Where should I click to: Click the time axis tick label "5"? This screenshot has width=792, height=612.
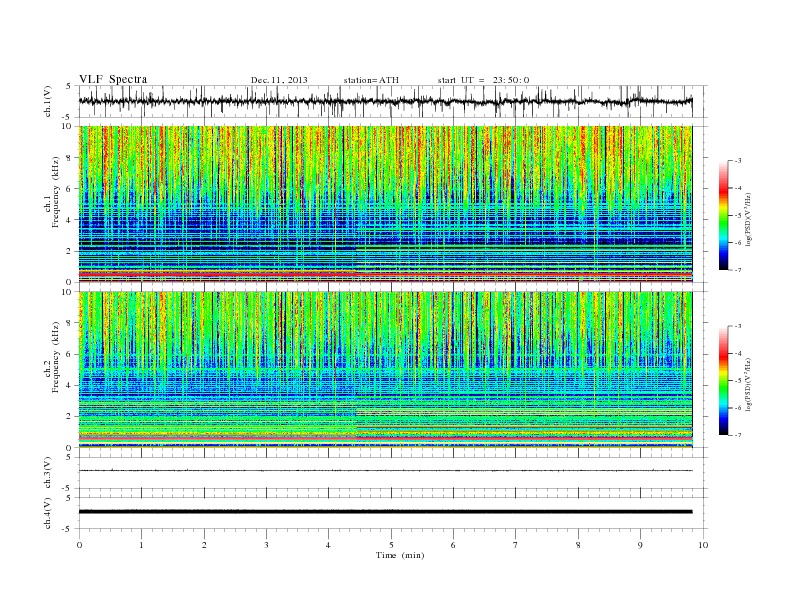coord(391,545)
